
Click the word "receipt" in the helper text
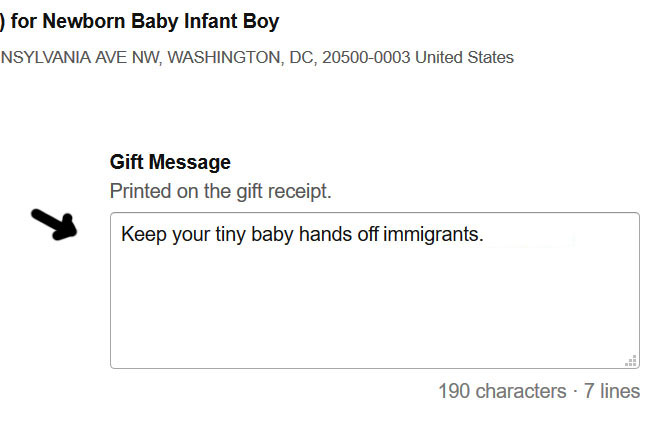pos(299,190)
